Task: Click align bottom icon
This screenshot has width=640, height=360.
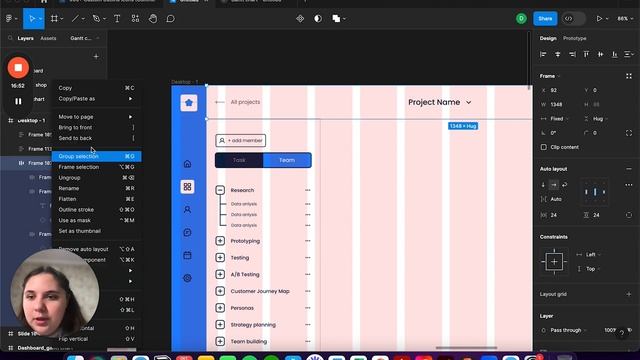Action: [x=615, y=54]
